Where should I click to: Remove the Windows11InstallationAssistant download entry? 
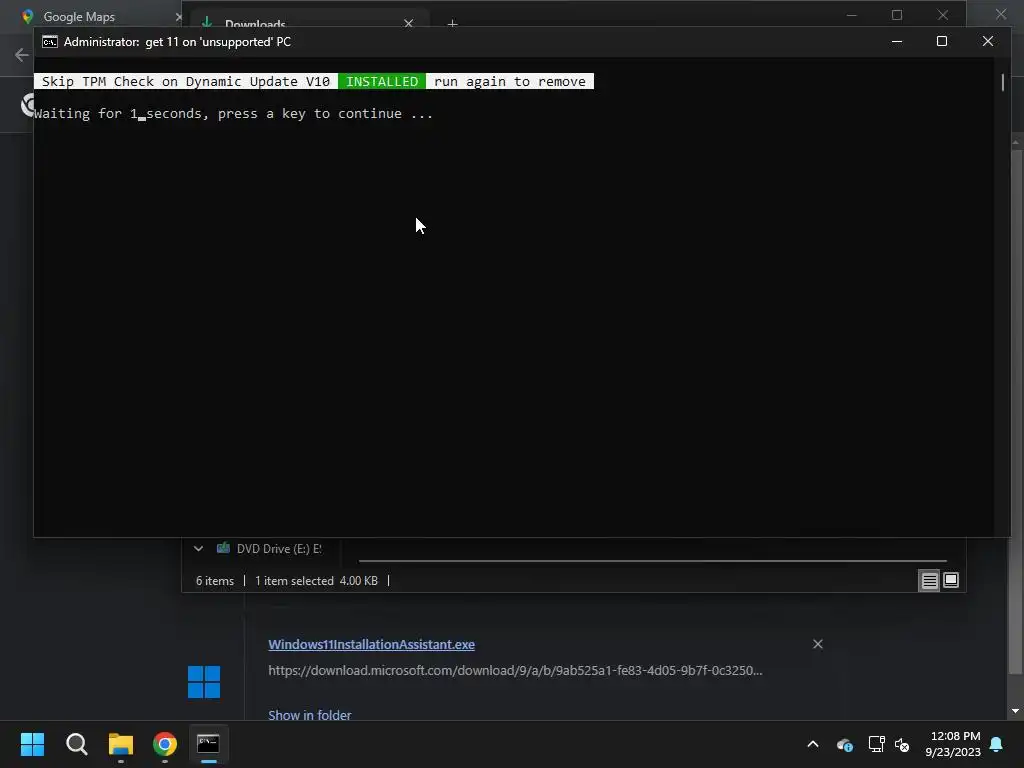pyautogui.click(x=818, y=645)
